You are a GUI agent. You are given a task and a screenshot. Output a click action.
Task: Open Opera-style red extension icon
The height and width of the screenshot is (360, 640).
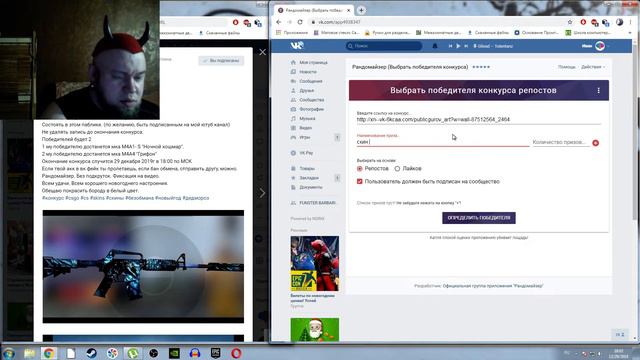(x=583, y=22)
